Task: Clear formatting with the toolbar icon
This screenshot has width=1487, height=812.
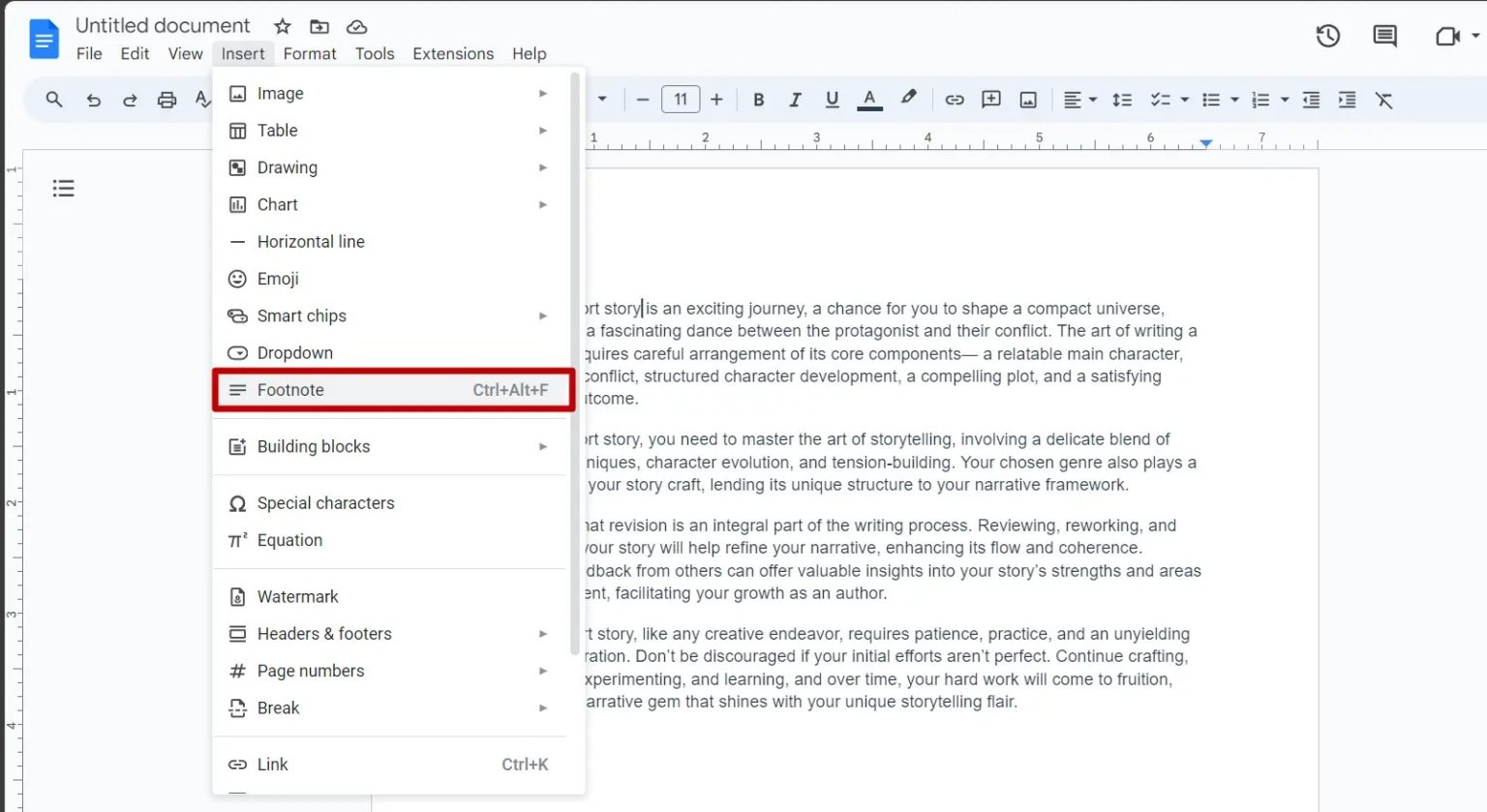Action: tap(1384, 99)
